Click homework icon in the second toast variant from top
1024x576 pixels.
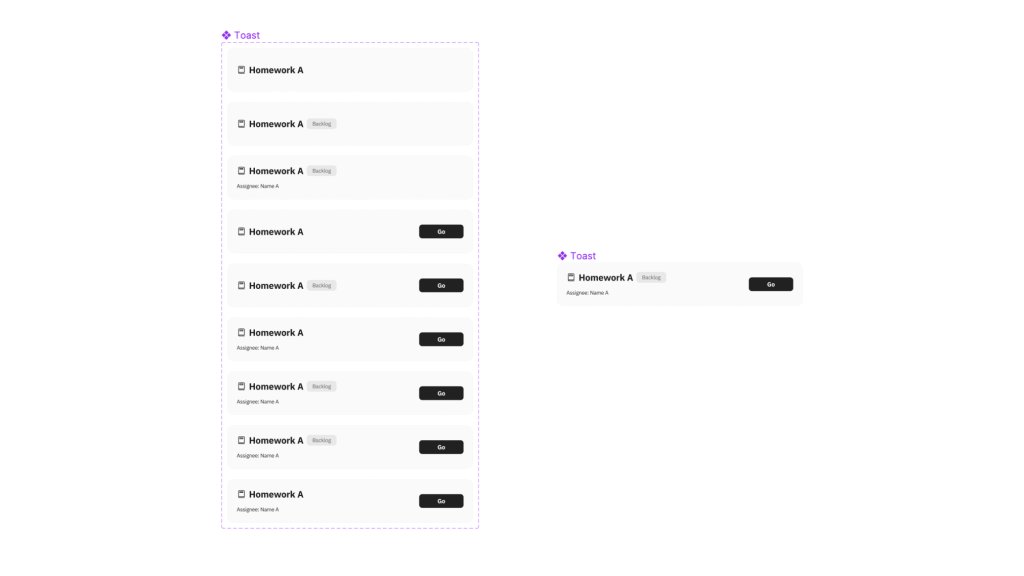241,124
